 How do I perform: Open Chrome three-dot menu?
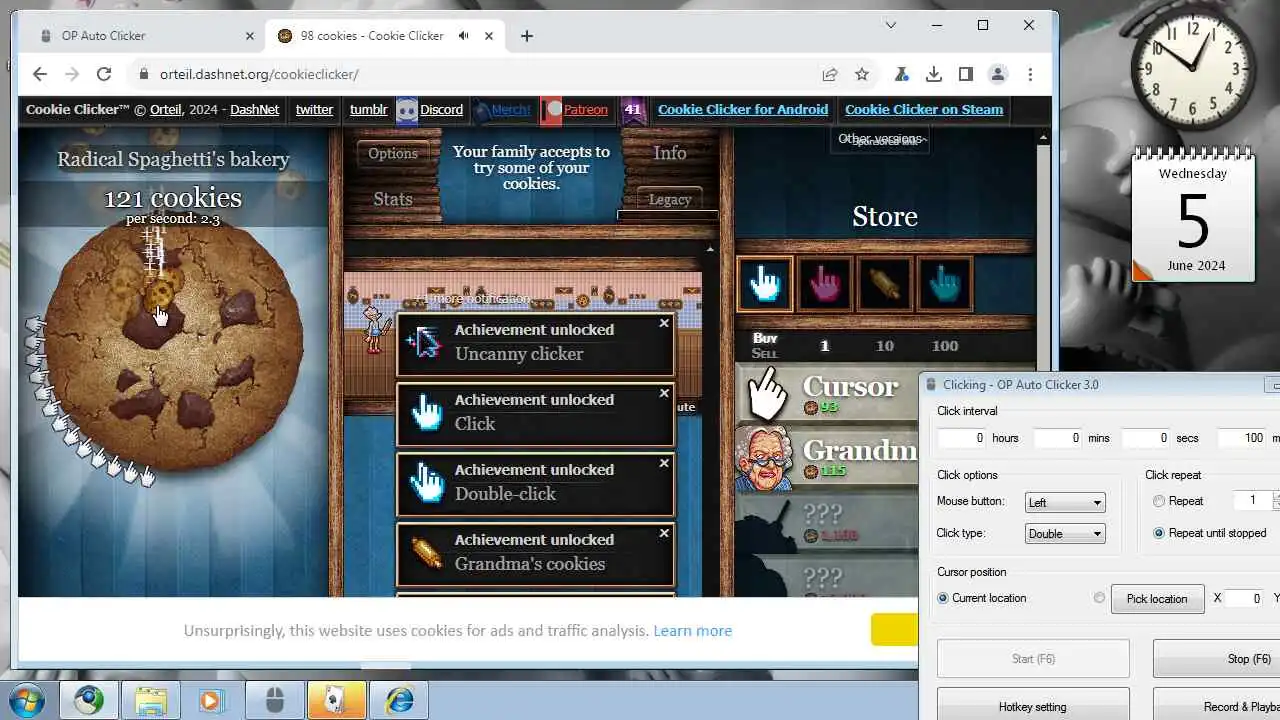[1030, 74]
